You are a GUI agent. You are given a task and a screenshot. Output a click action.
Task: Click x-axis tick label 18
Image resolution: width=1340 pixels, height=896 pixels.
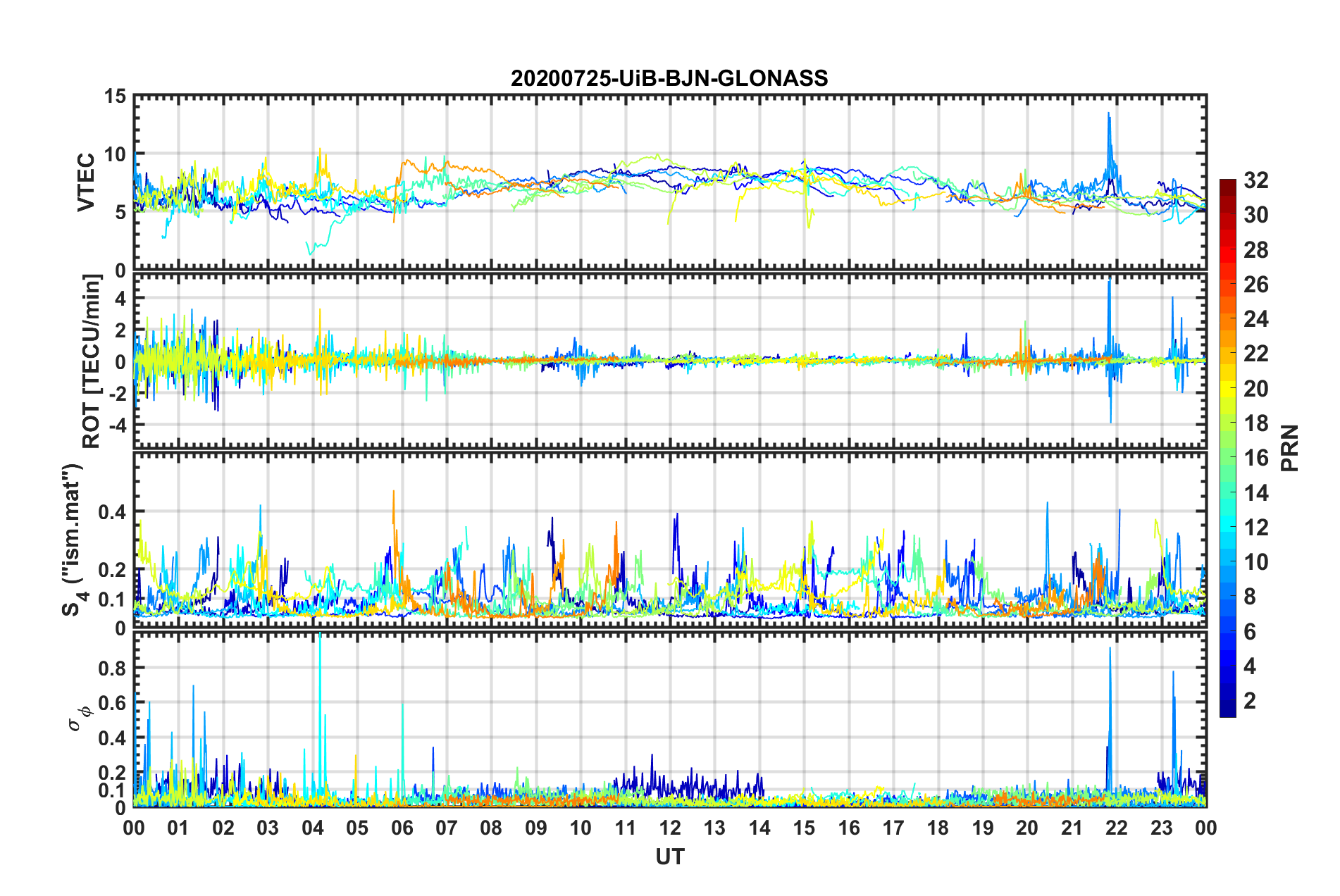click(x=938, y=828)
